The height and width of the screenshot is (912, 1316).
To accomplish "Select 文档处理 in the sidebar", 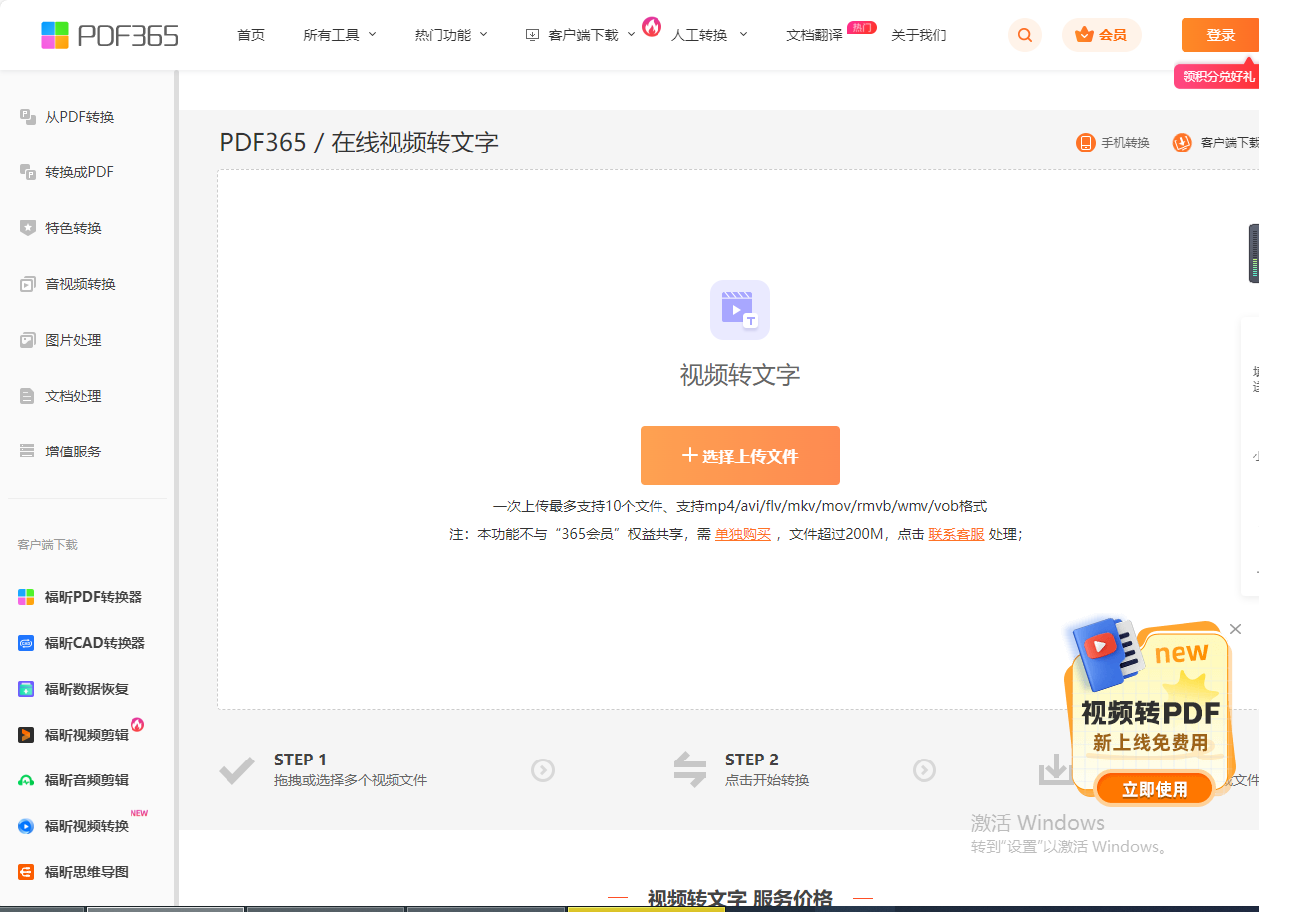I will [73, 396].
